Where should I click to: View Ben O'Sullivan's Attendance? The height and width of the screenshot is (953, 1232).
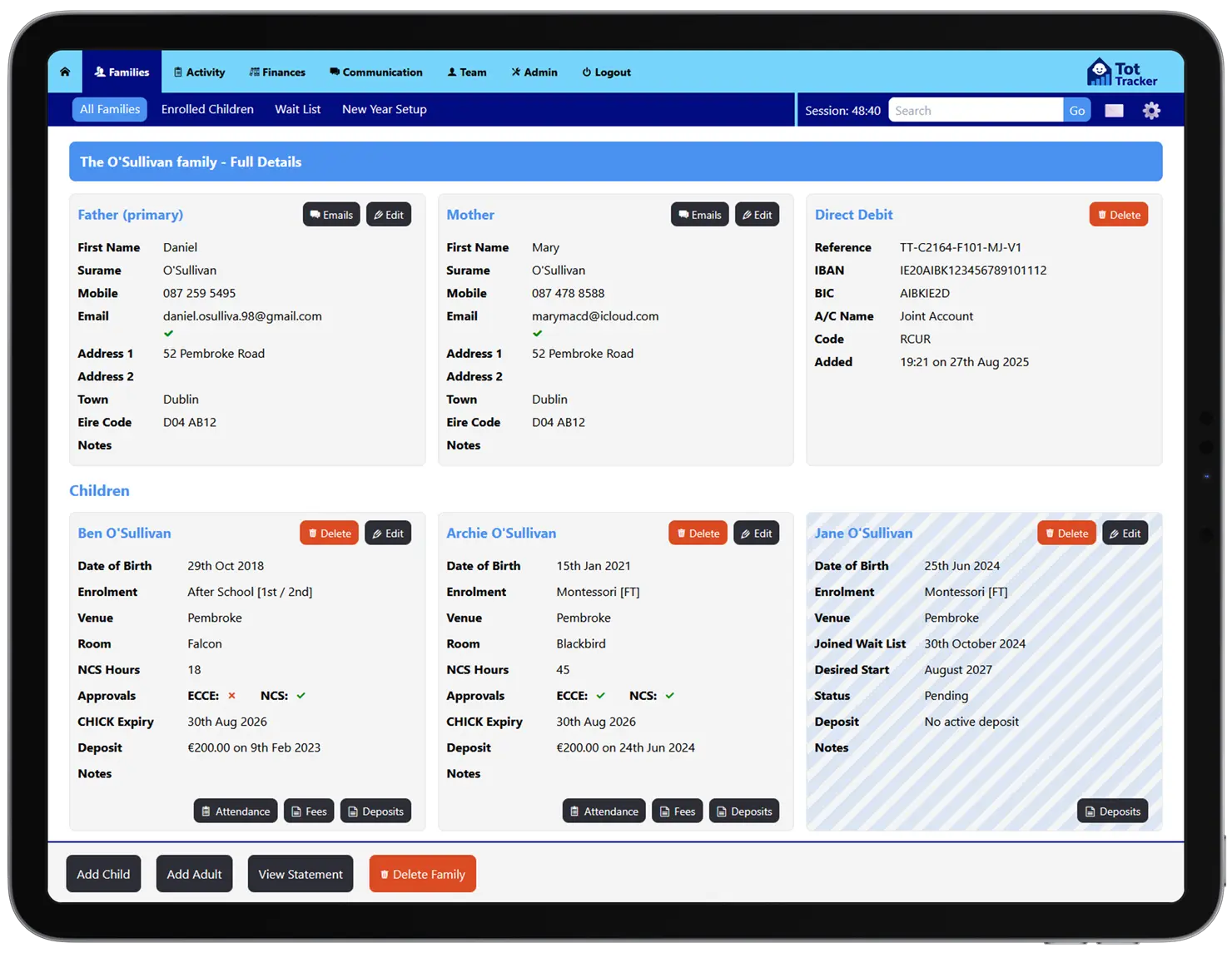(236, 811)
